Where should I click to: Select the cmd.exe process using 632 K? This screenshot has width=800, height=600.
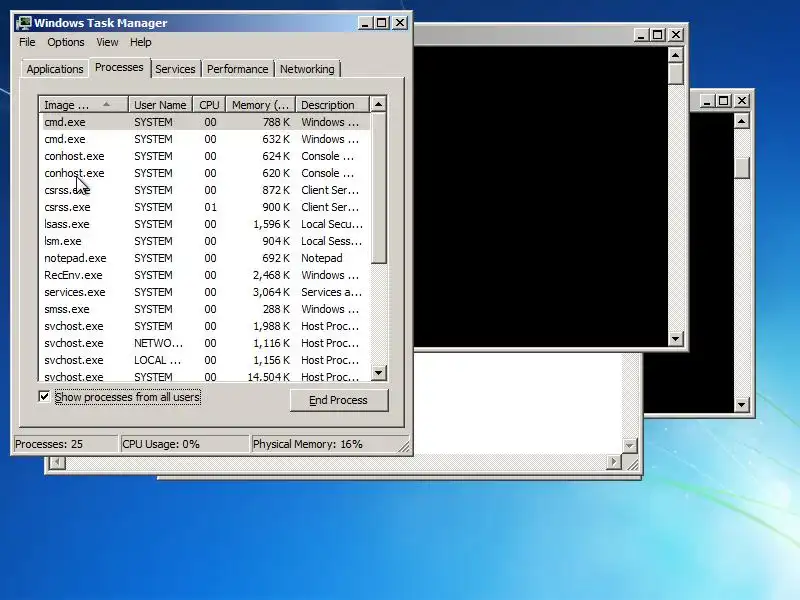click(x=204, y=139)
